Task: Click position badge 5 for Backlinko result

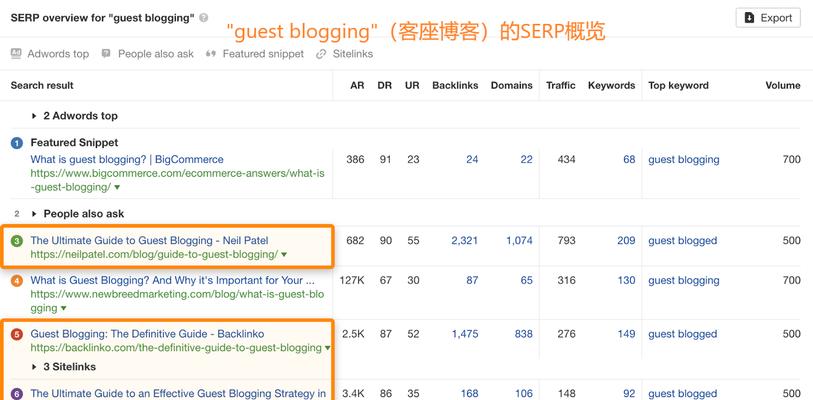Action: point(17,335)
